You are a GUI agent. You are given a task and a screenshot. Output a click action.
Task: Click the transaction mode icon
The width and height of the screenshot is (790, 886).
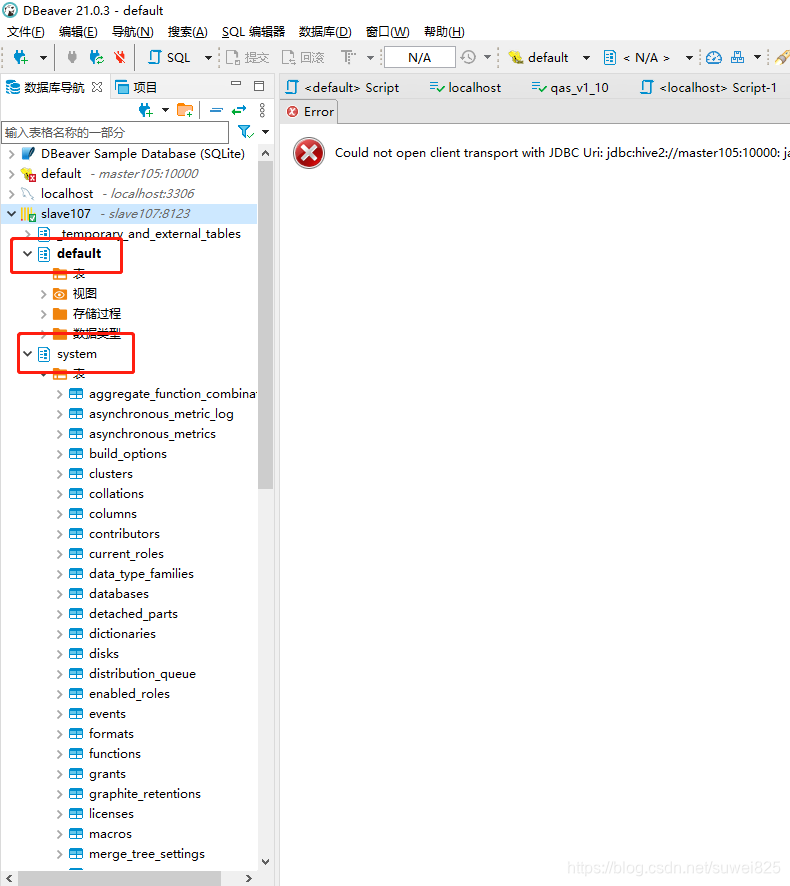[x=348, y=57]
